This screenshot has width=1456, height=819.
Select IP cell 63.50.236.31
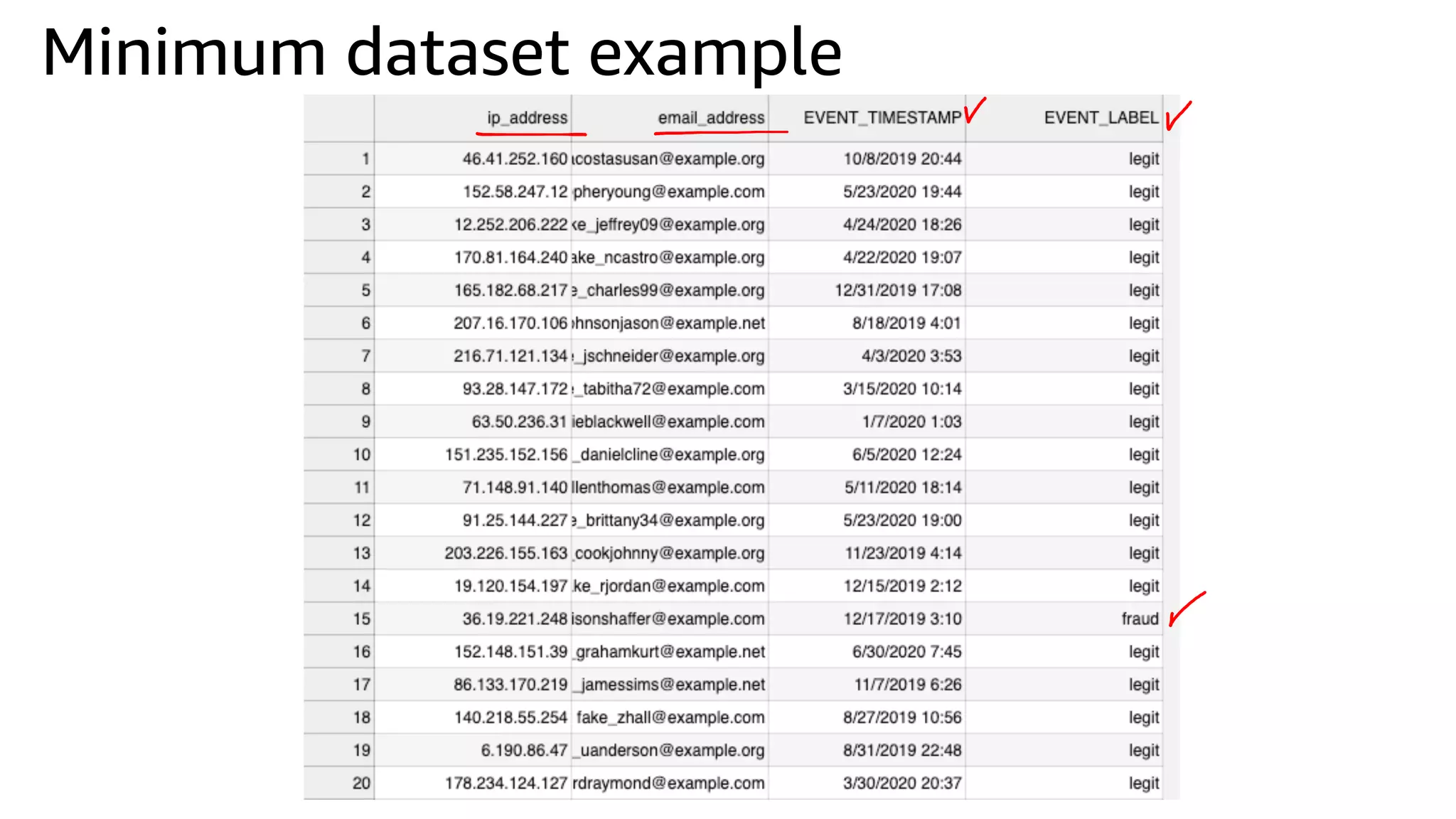473,422
